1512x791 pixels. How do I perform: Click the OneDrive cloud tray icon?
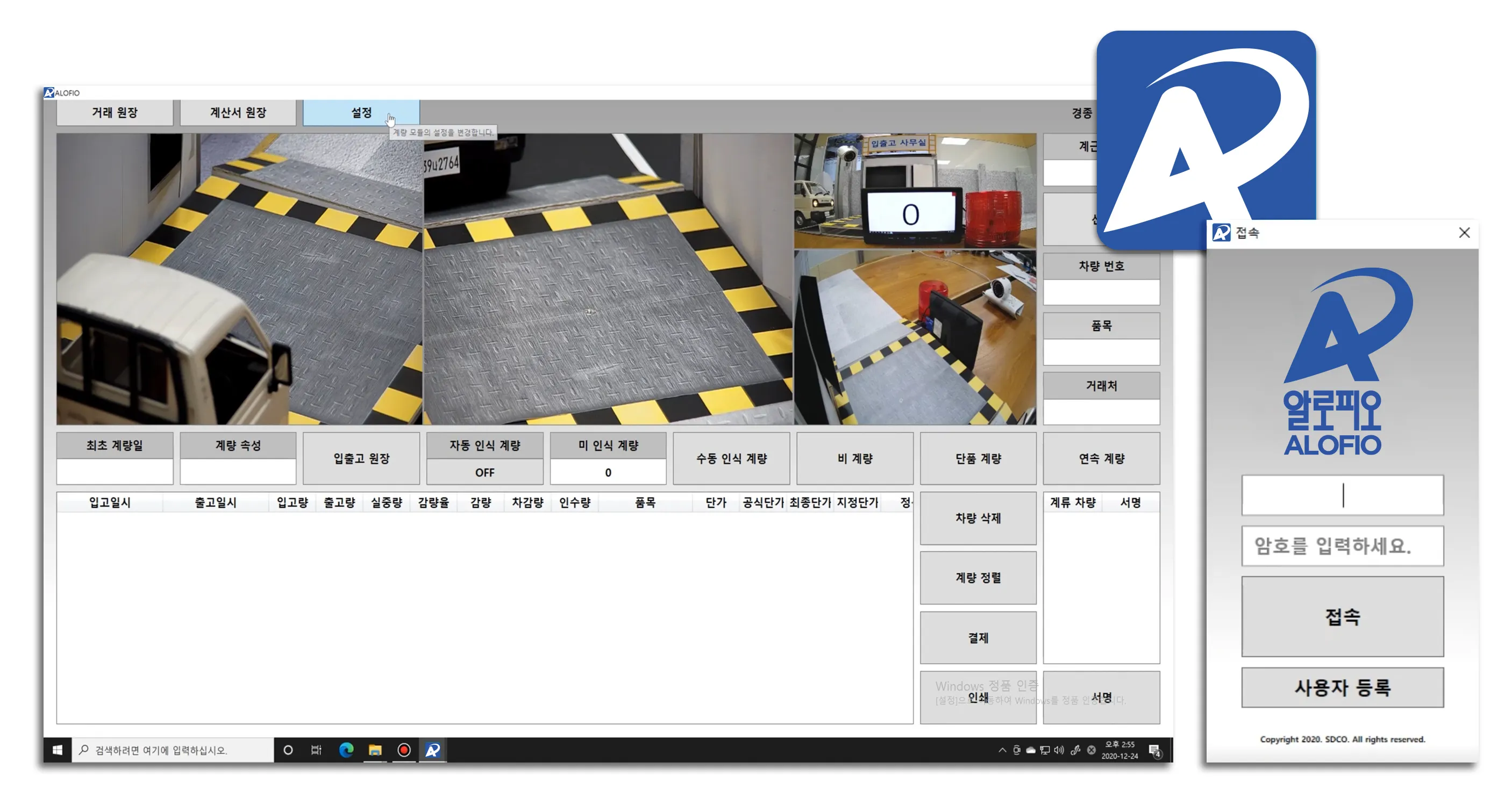pyautogui.click(x=1031, y=750)
